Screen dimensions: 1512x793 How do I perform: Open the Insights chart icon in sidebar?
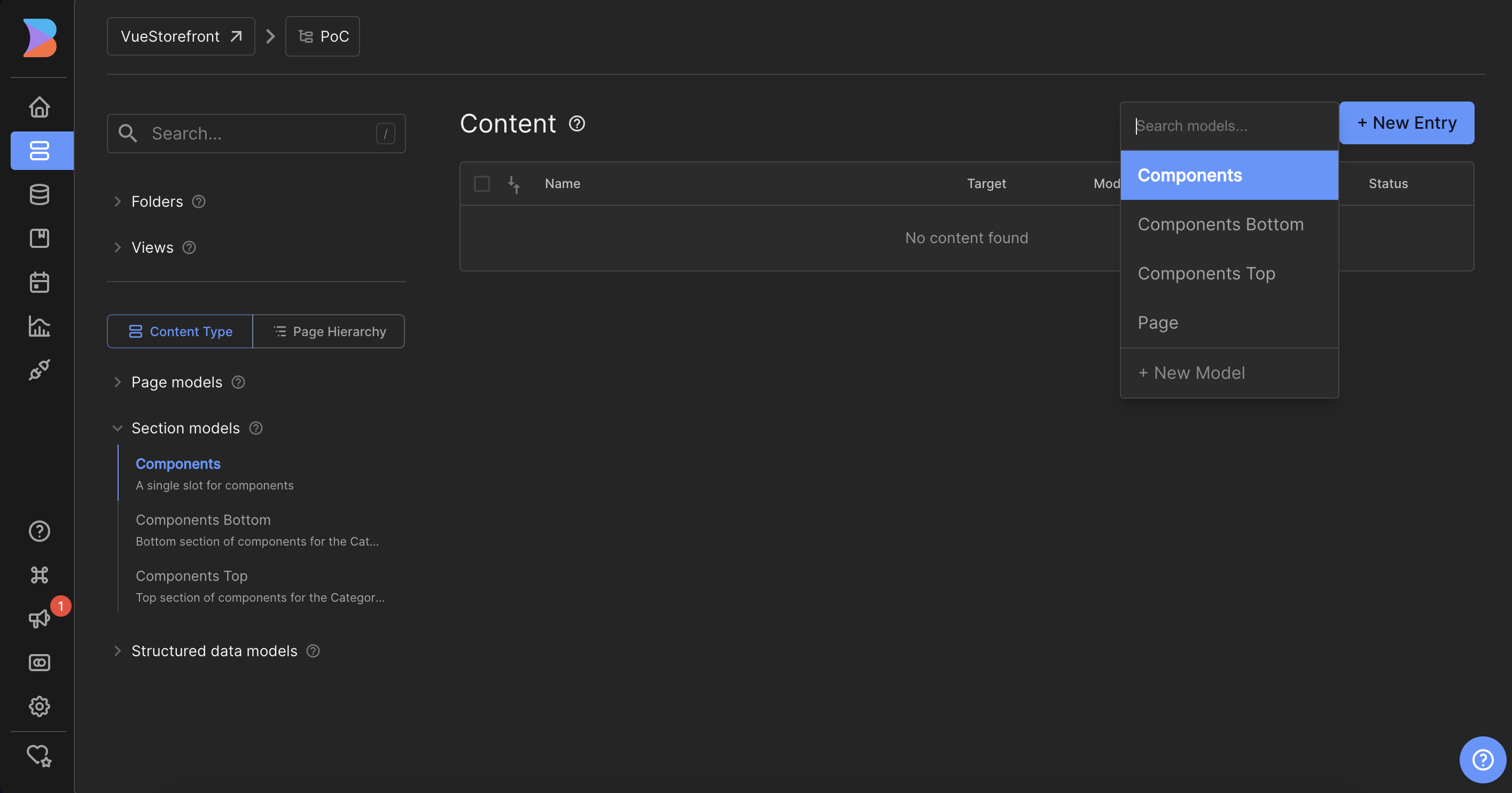[x=40, y=326]
